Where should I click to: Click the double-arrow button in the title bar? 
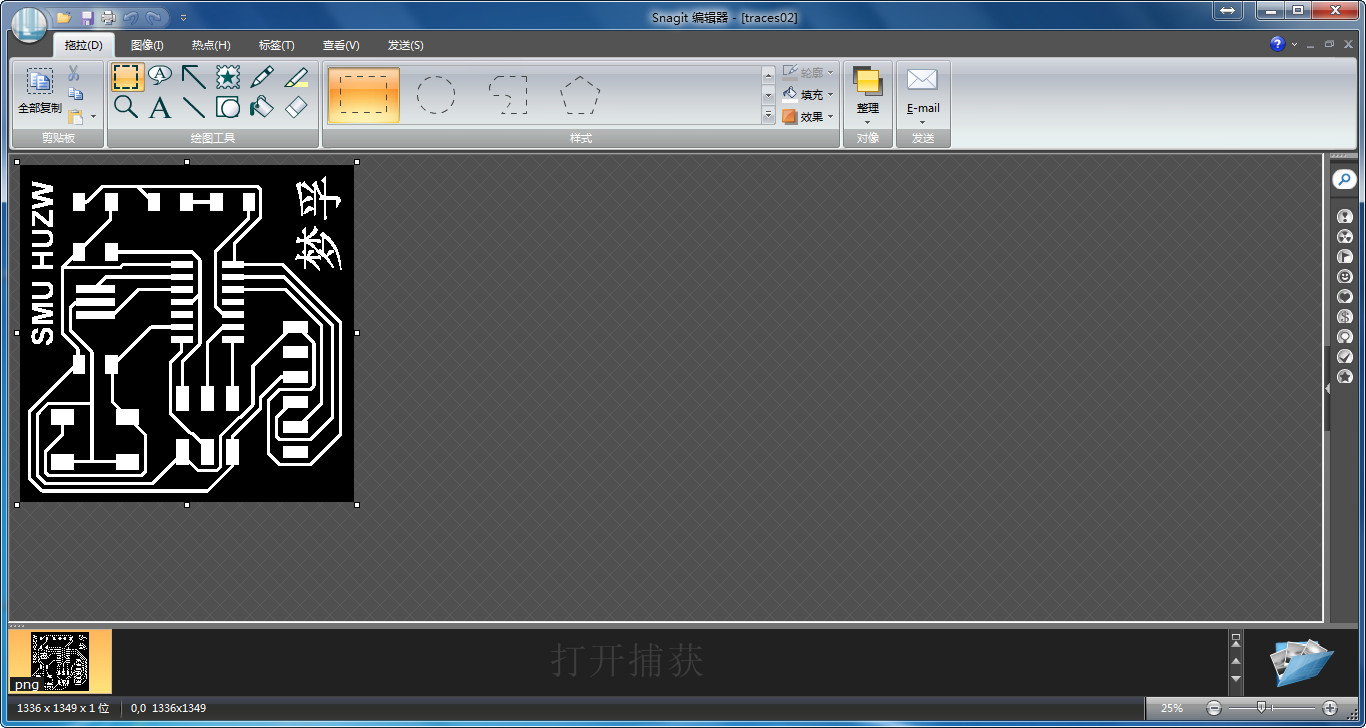click(1228, 10)
